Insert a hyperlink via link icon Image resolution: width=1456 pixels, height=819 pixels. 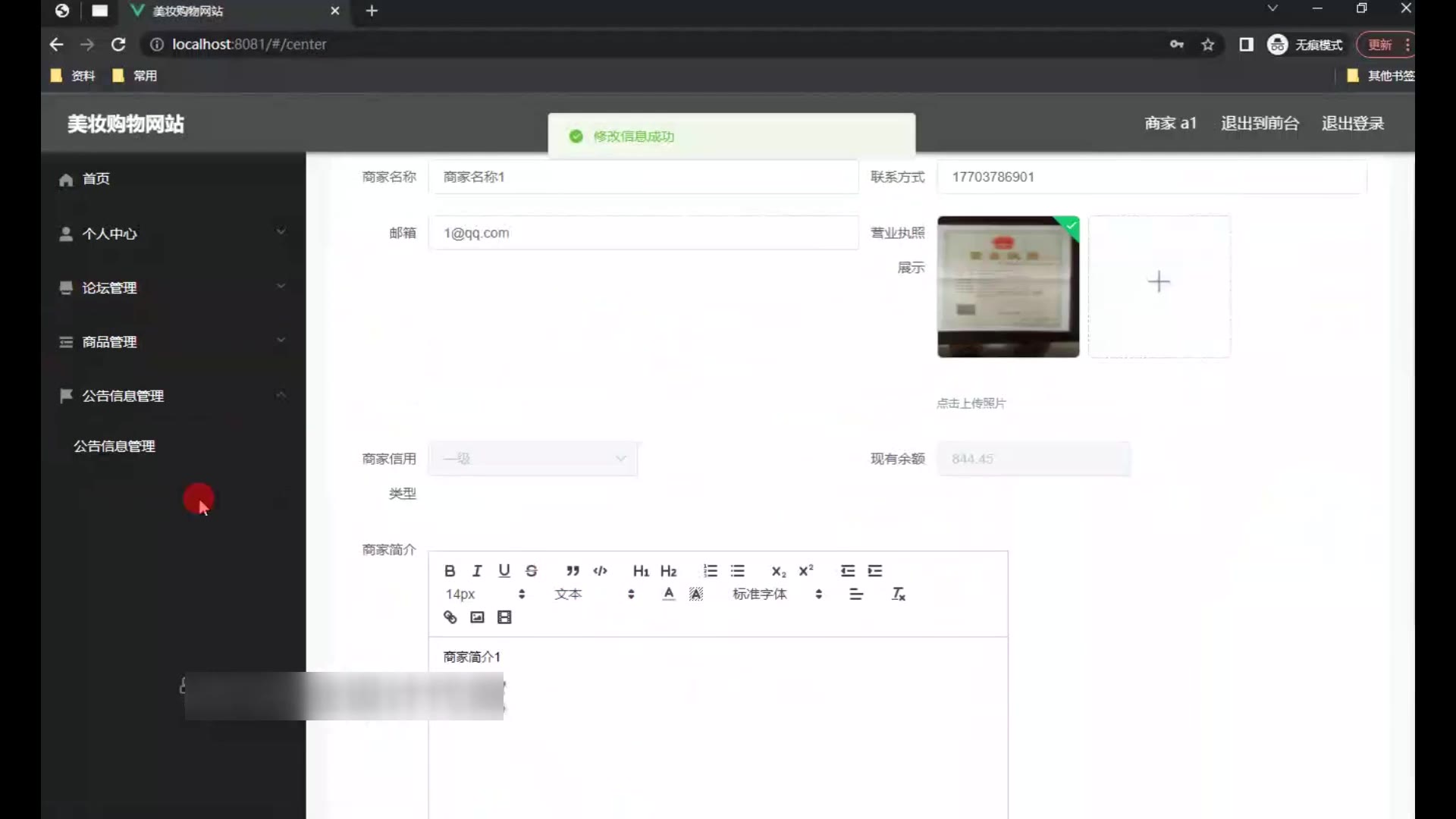(x=450, y=617)
